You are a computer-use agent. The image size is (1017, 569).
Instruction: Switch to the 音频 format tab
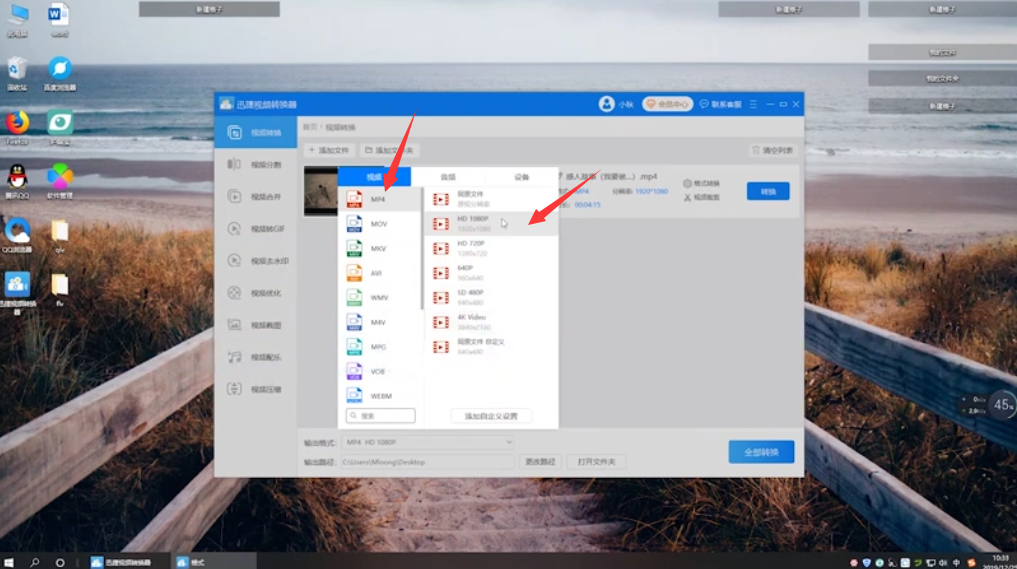pos(448,176)
